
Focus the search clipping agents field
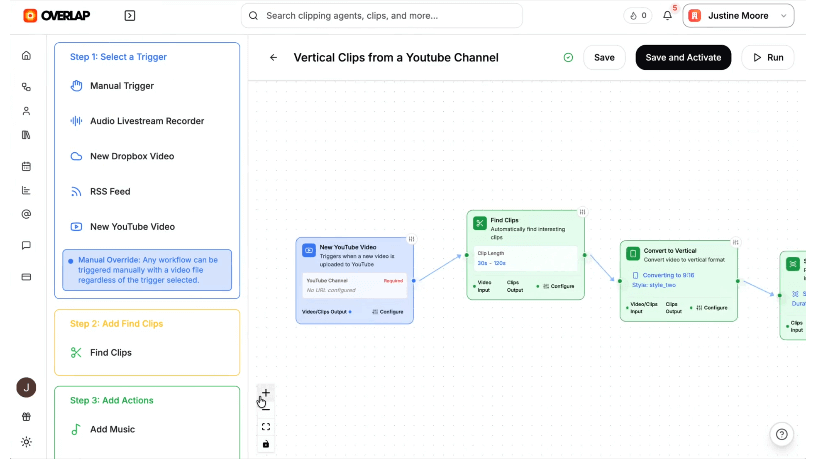pos(381,16)
